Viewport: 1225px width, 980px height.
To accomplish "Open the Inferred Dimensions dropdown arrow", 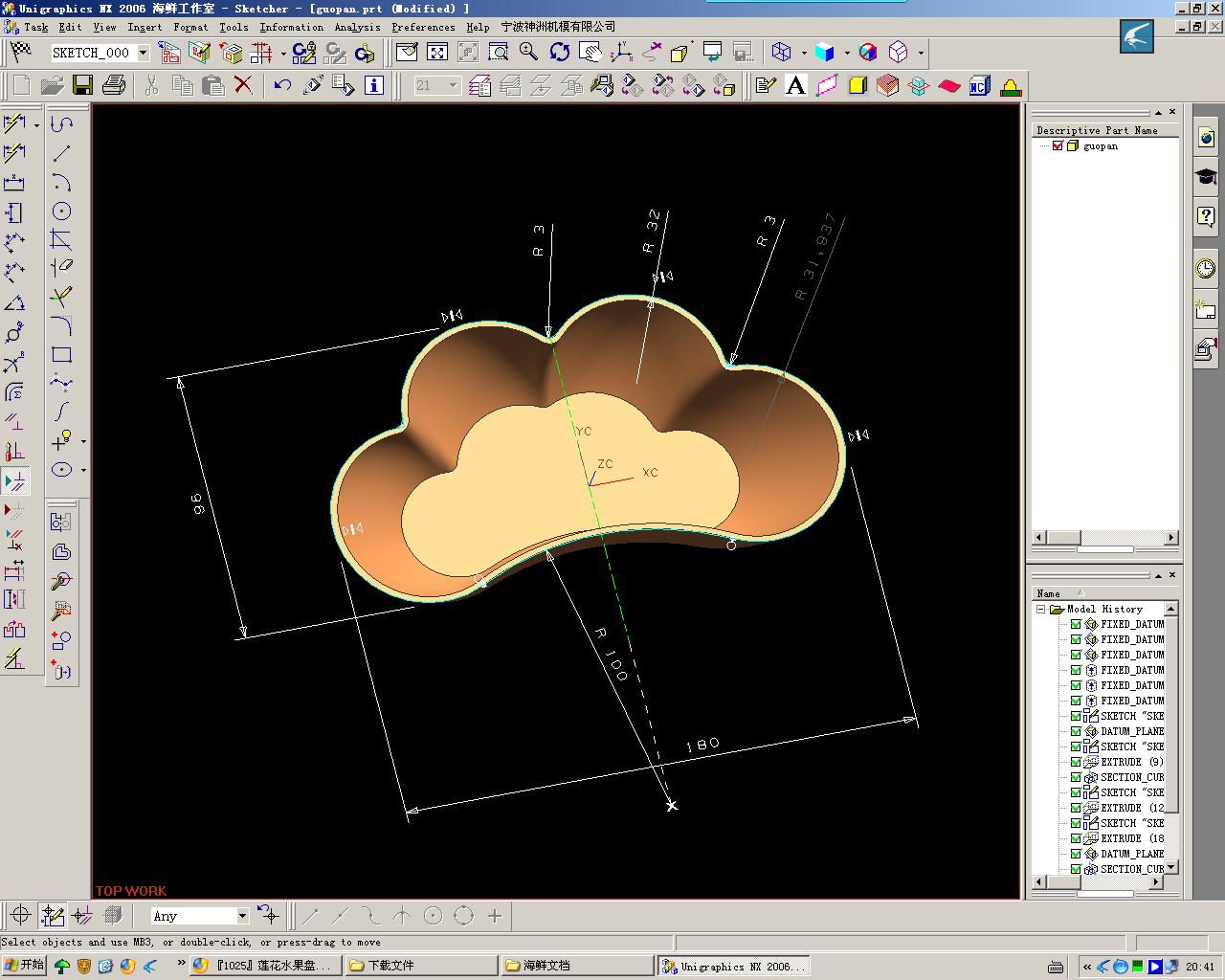I will coord(36,124).
